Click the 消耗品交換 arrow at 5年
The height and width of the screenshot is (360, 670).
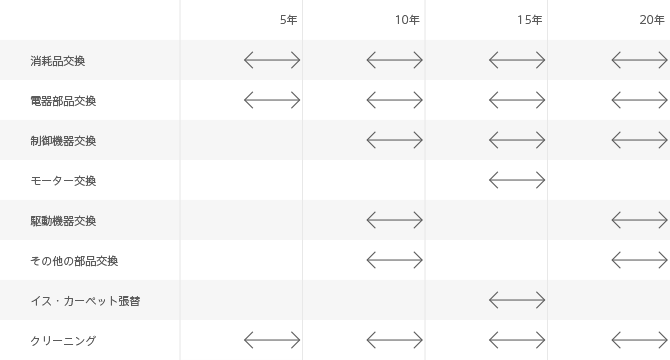pos(272,60)
